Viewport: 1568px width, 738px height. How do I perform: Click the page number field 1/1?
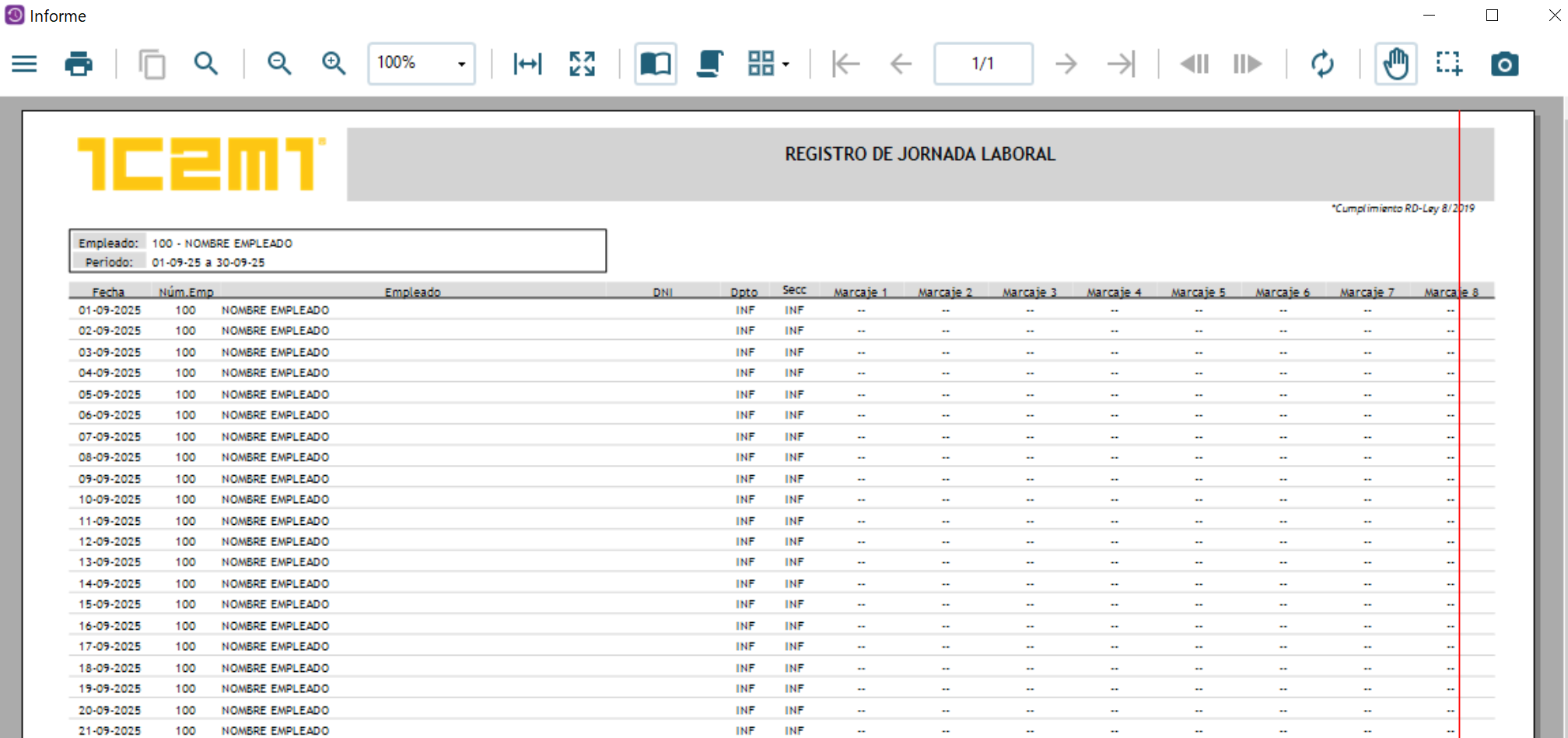(983, 64)
